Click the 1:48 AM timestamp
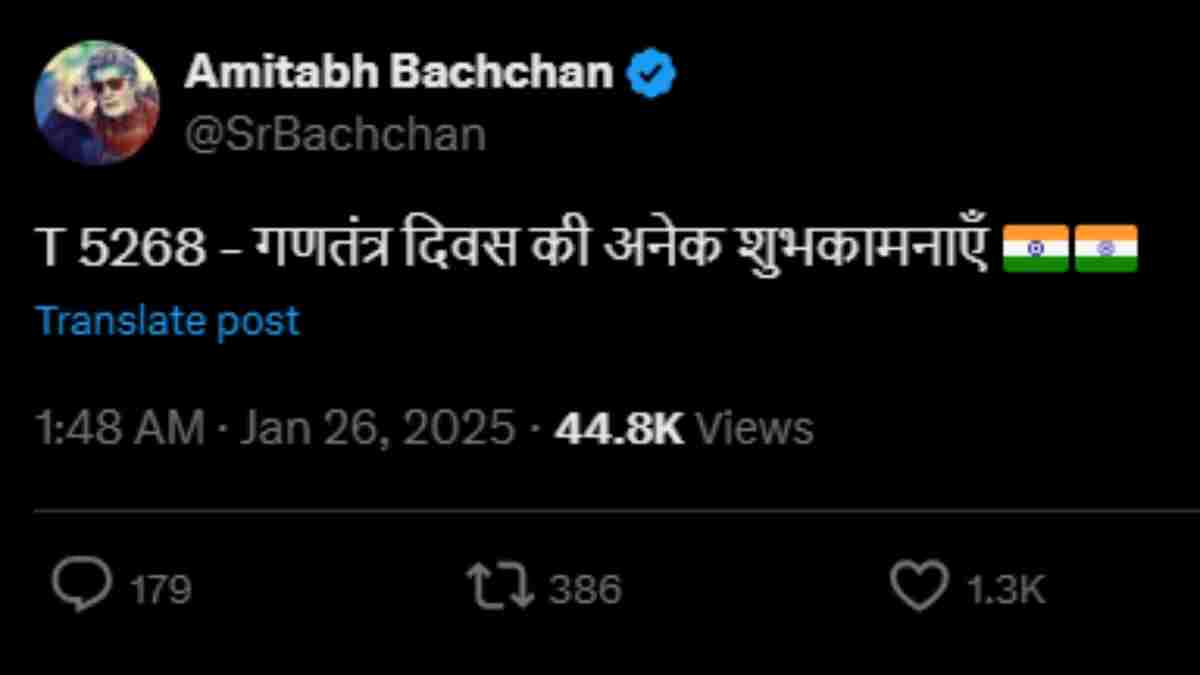Image resolution: width=1200 pixels, height=675 pixels. click(x=119, y=429)
